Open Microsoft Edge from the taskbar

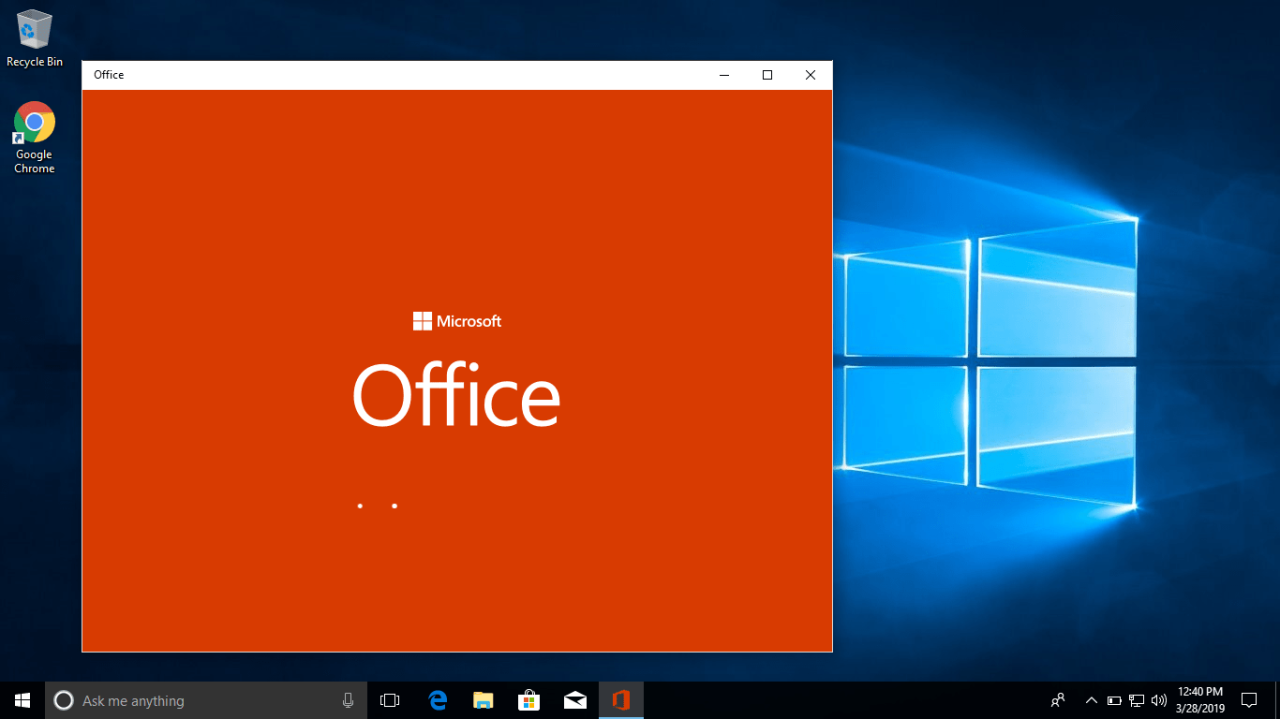[x=437, y=700]
